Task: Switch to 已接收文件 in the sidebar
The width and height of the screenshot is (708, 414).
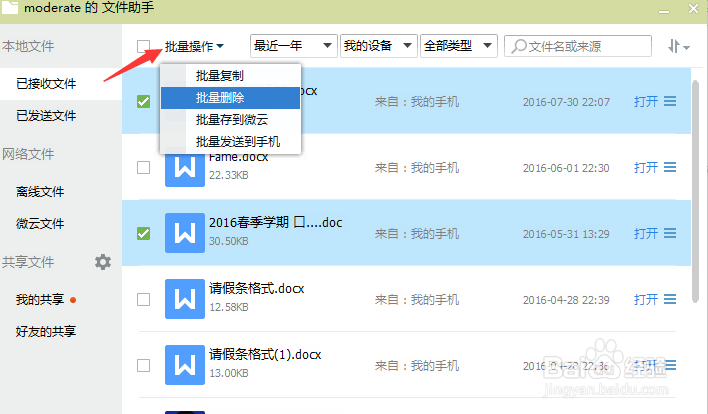Action: (46, 84)
